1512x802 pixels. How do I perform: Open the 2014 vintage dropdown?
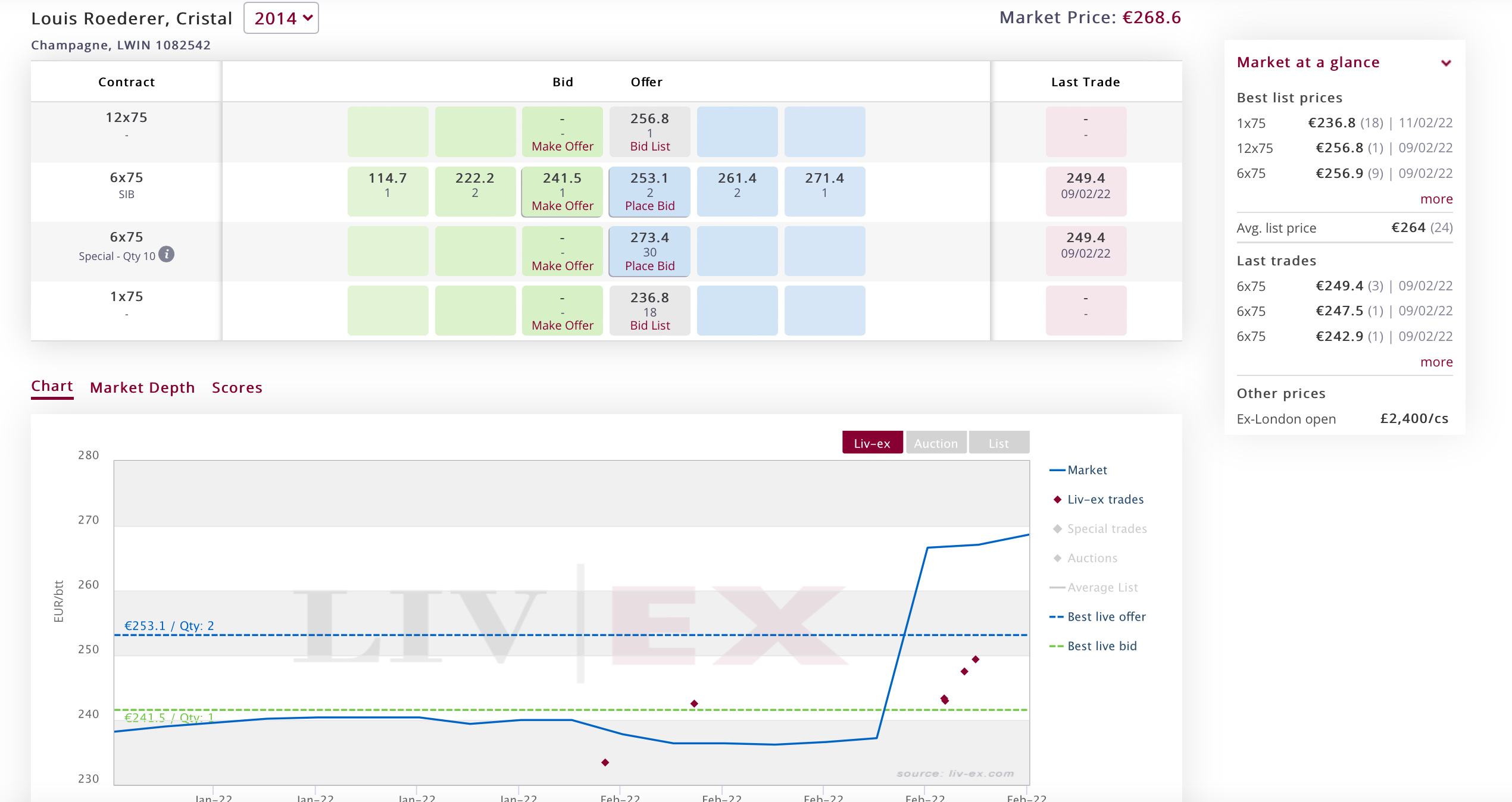click(281, 18)
